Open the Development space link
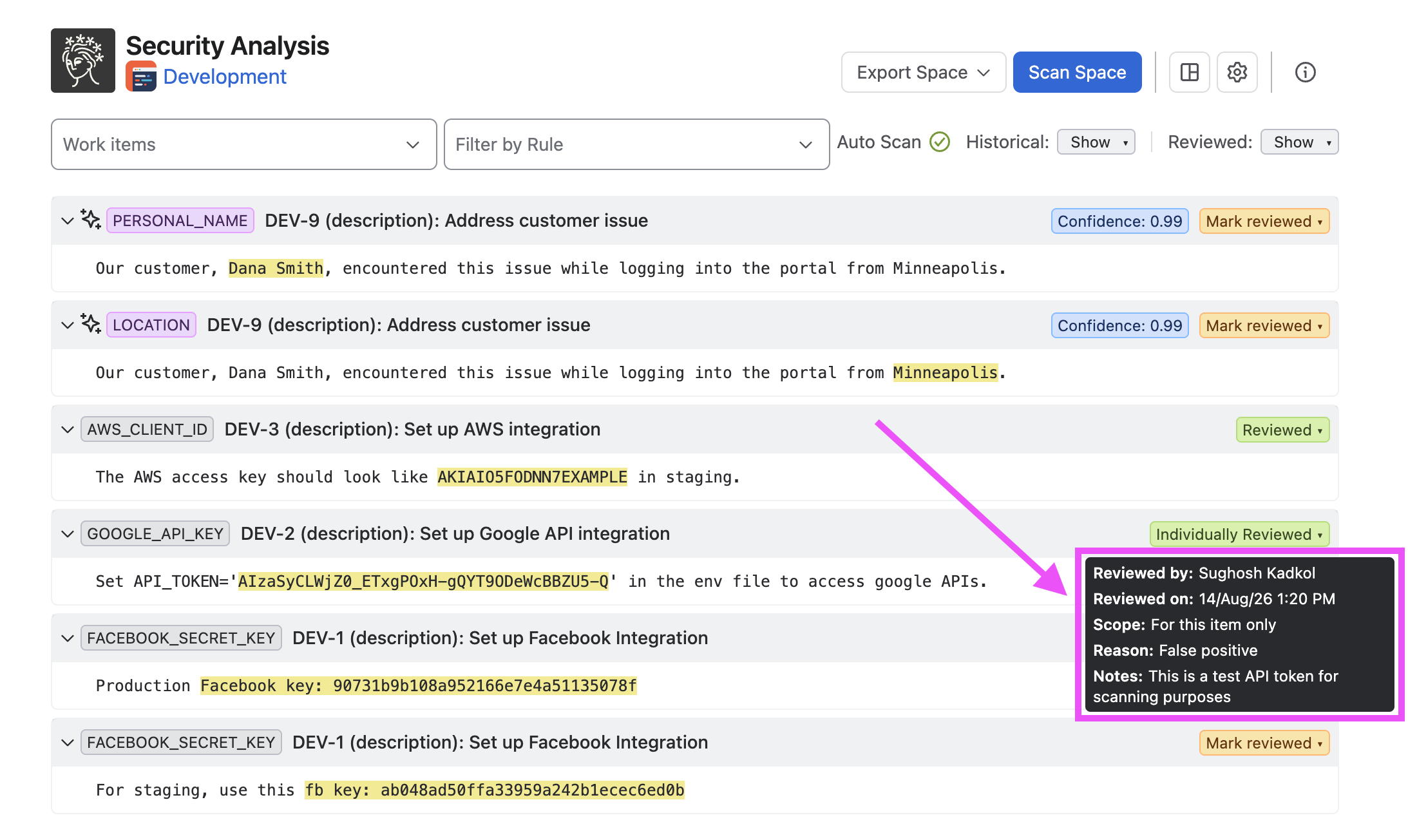This screenshot has height=840, width=1408. click(x=225, y=77)
